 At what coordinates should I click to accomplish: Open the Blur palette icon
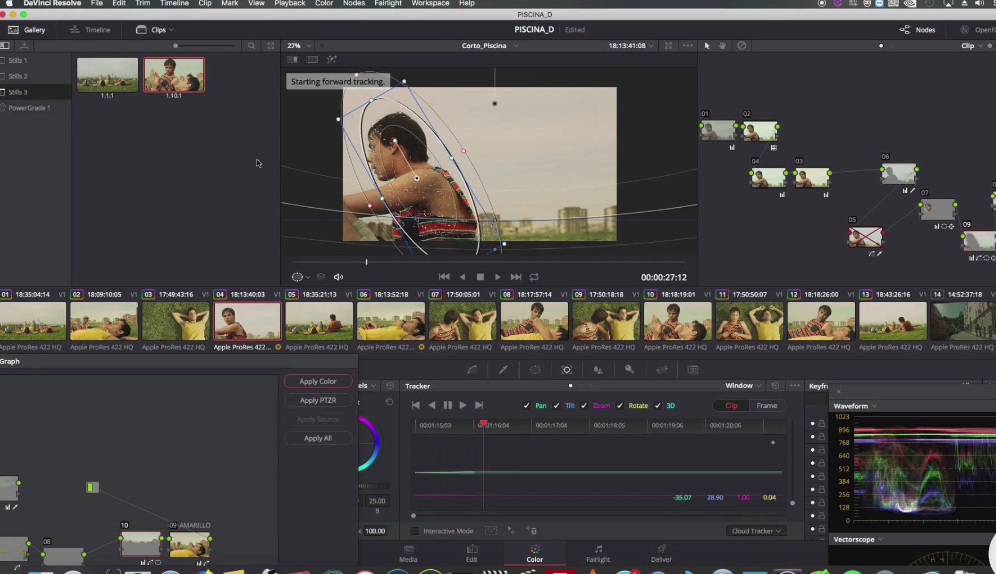point(598,369)
